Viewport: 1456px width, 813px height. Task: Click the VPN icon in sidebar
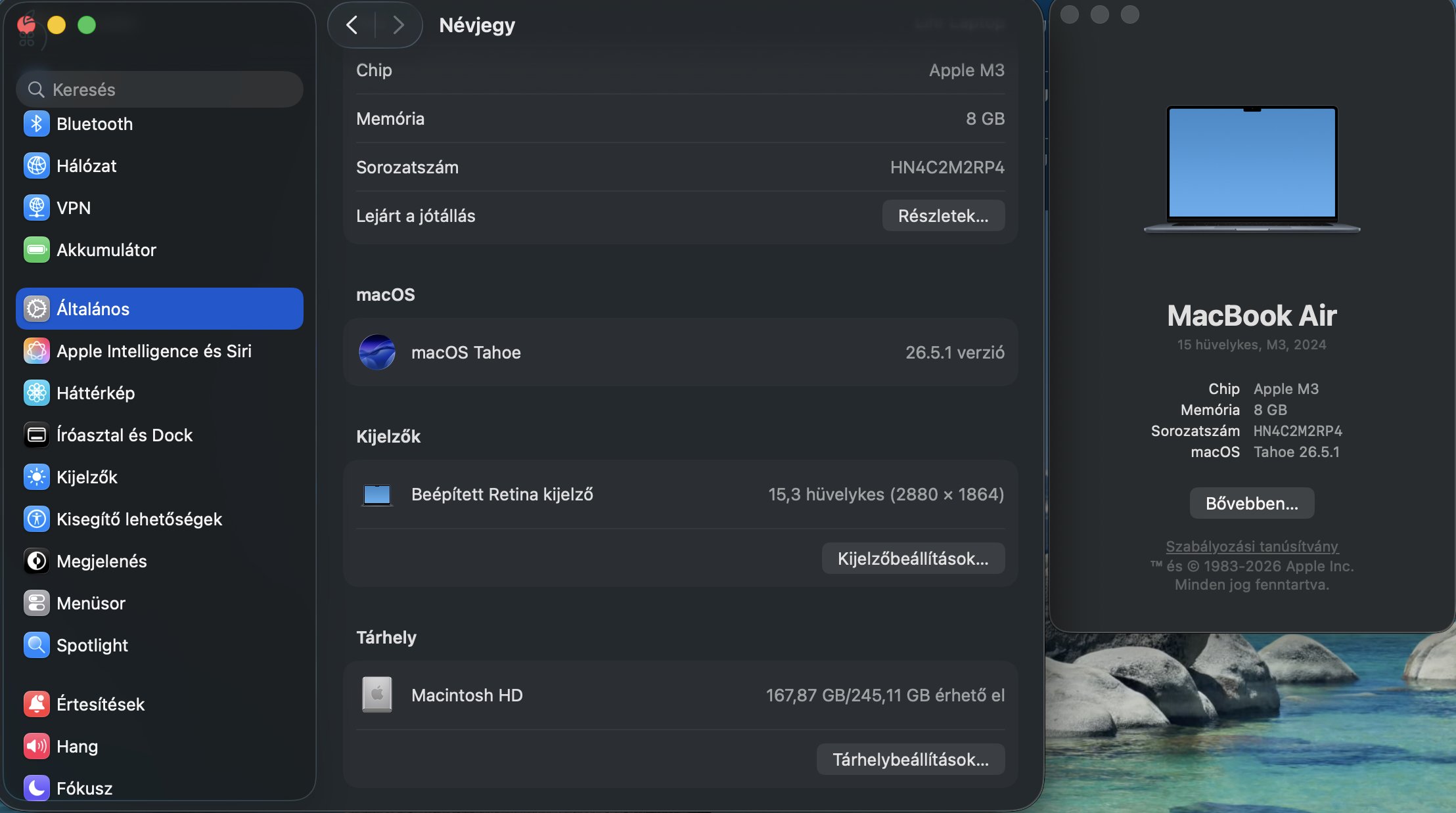tap(37, 208)
